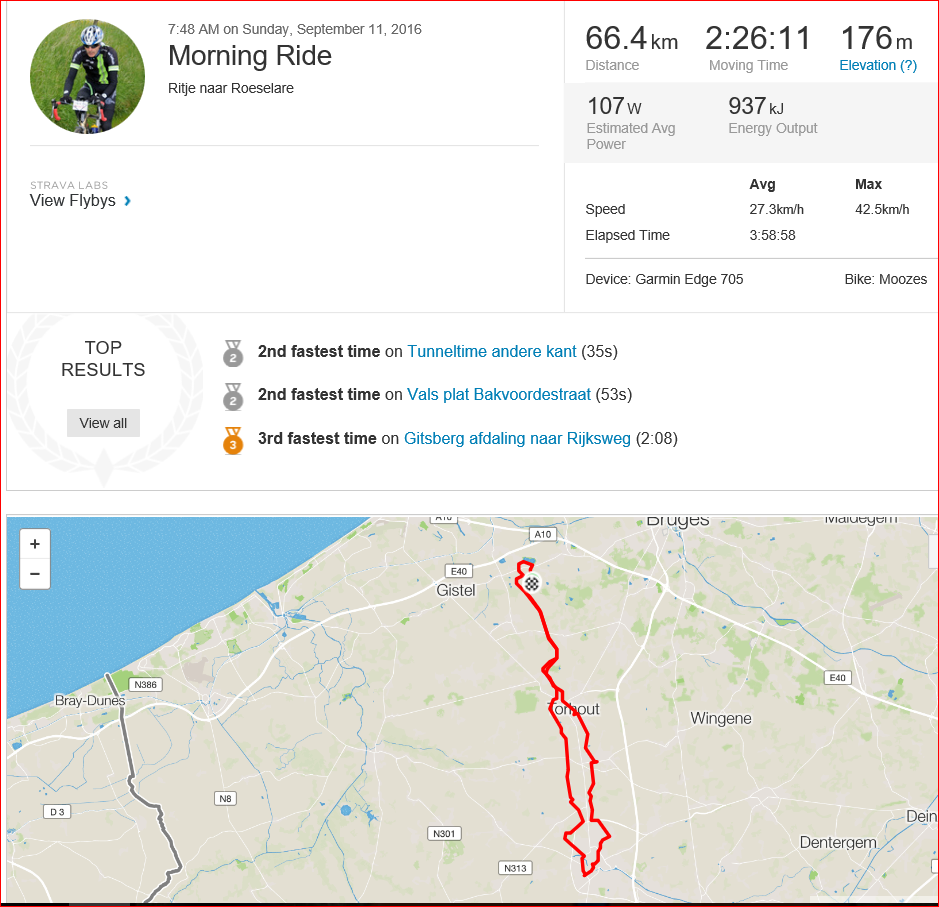
Task: Click the Gistel town label on map
Action: 456,590
